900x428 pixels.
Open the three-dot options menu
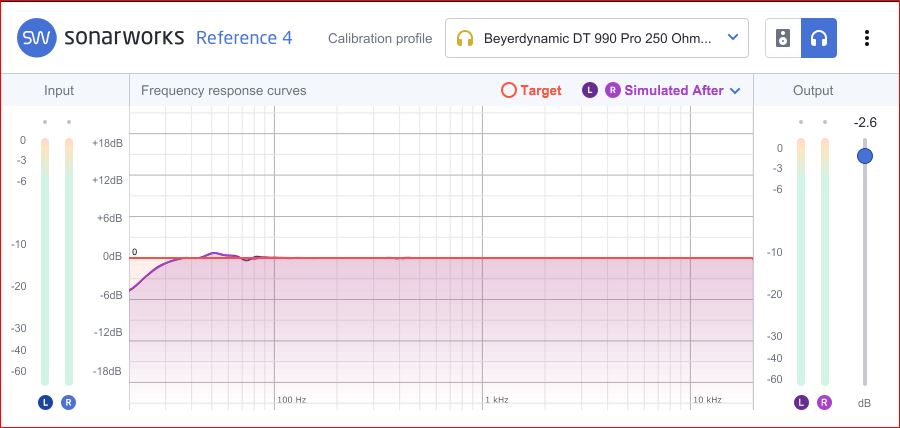(x=867, y=38)
